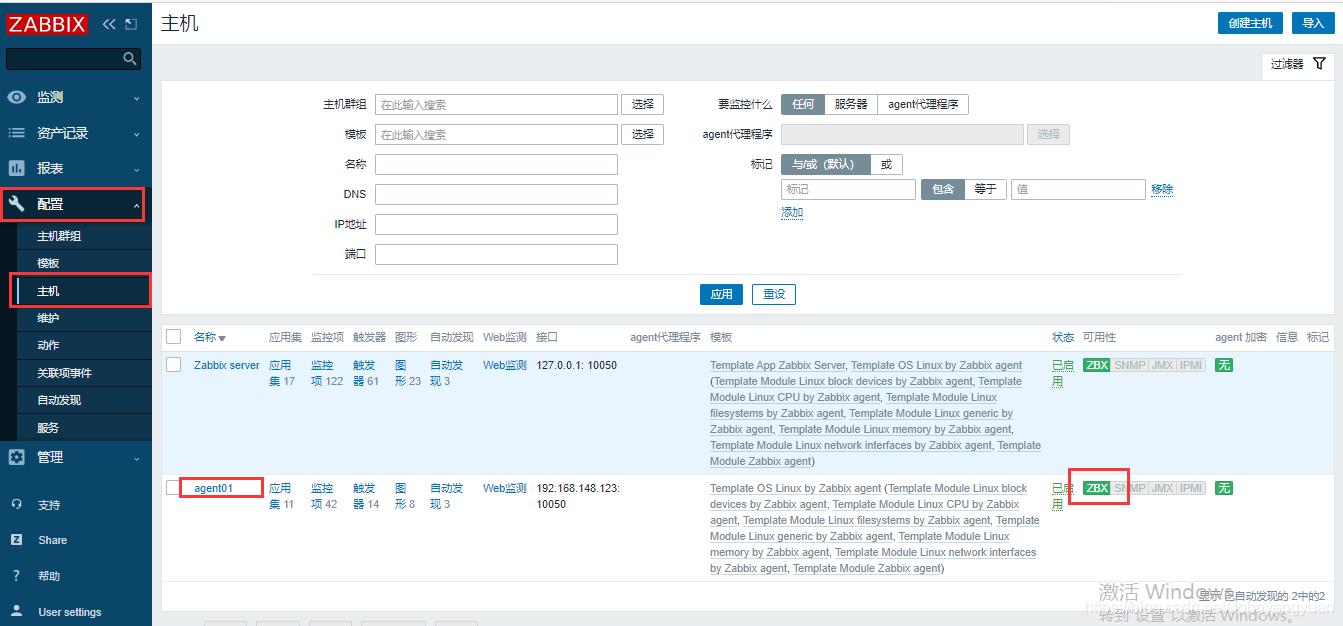Click the 无 encryption badge for agent01
Image resolution: width=1343 pixels, height=626 pixels.
point(1224,488)
